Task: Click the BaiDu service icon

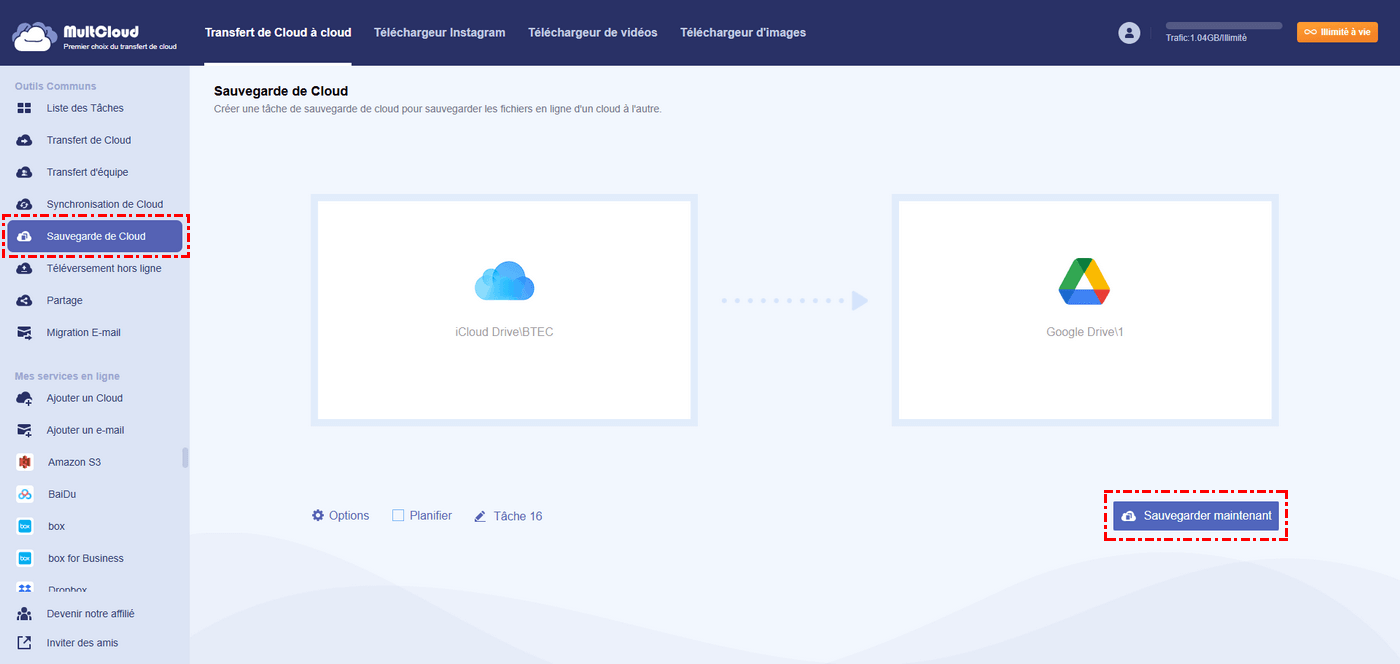Action: tap(25, 494)
